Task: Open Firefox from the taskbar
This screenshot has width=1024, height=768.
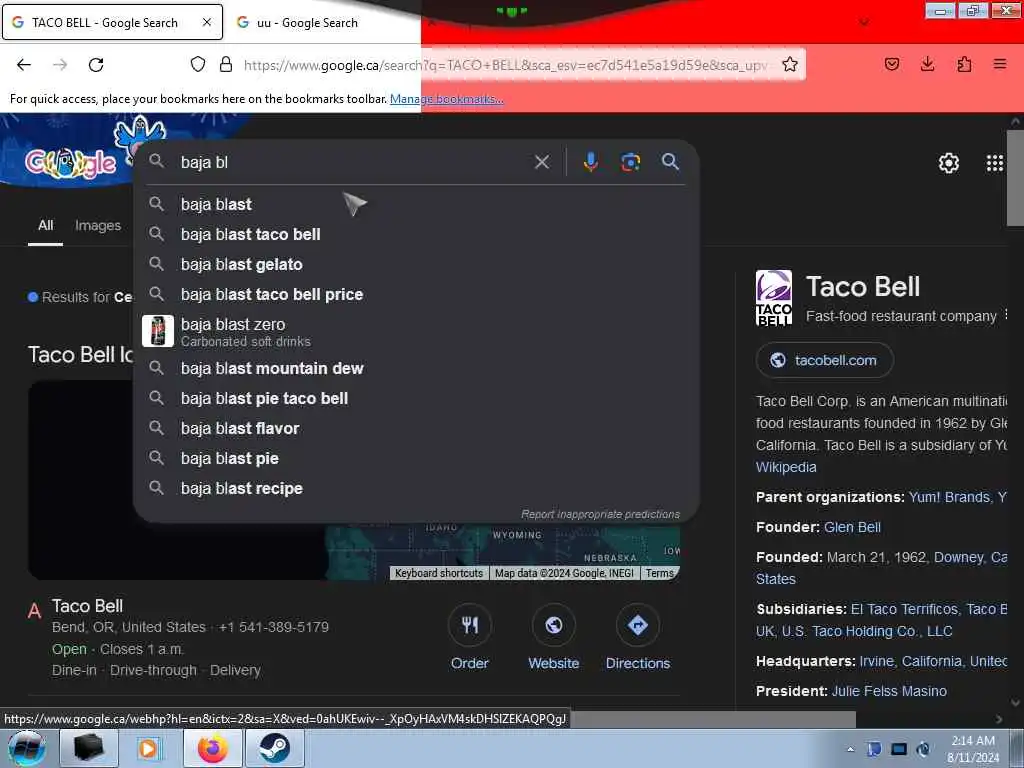Action: tap(213, 748)
